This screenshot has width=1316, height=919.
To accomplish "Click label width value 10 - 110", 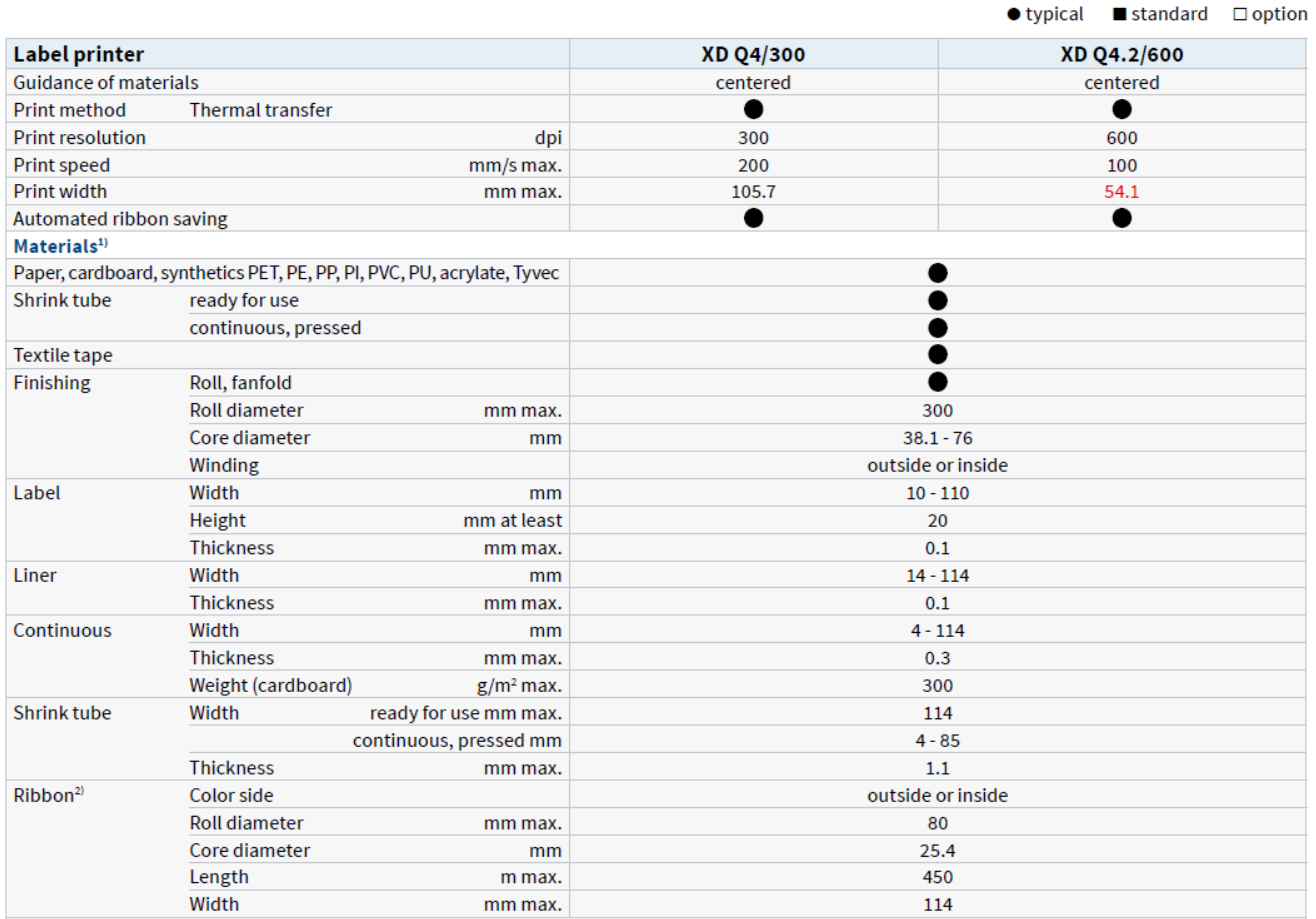I will [937, 492].
